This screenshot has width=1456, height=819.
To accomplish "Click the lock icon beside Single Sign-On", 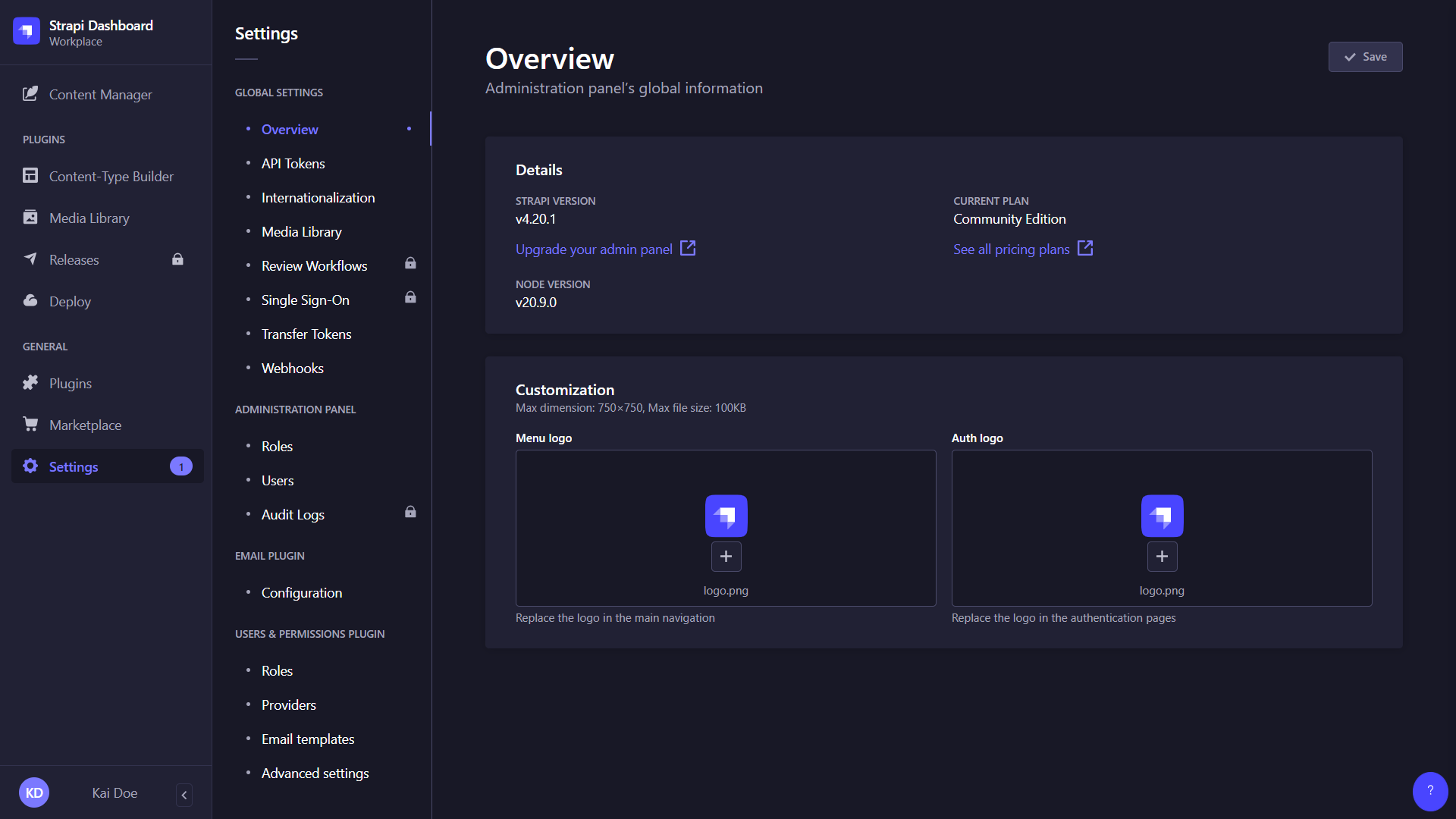I will click(x=410, y=297).
